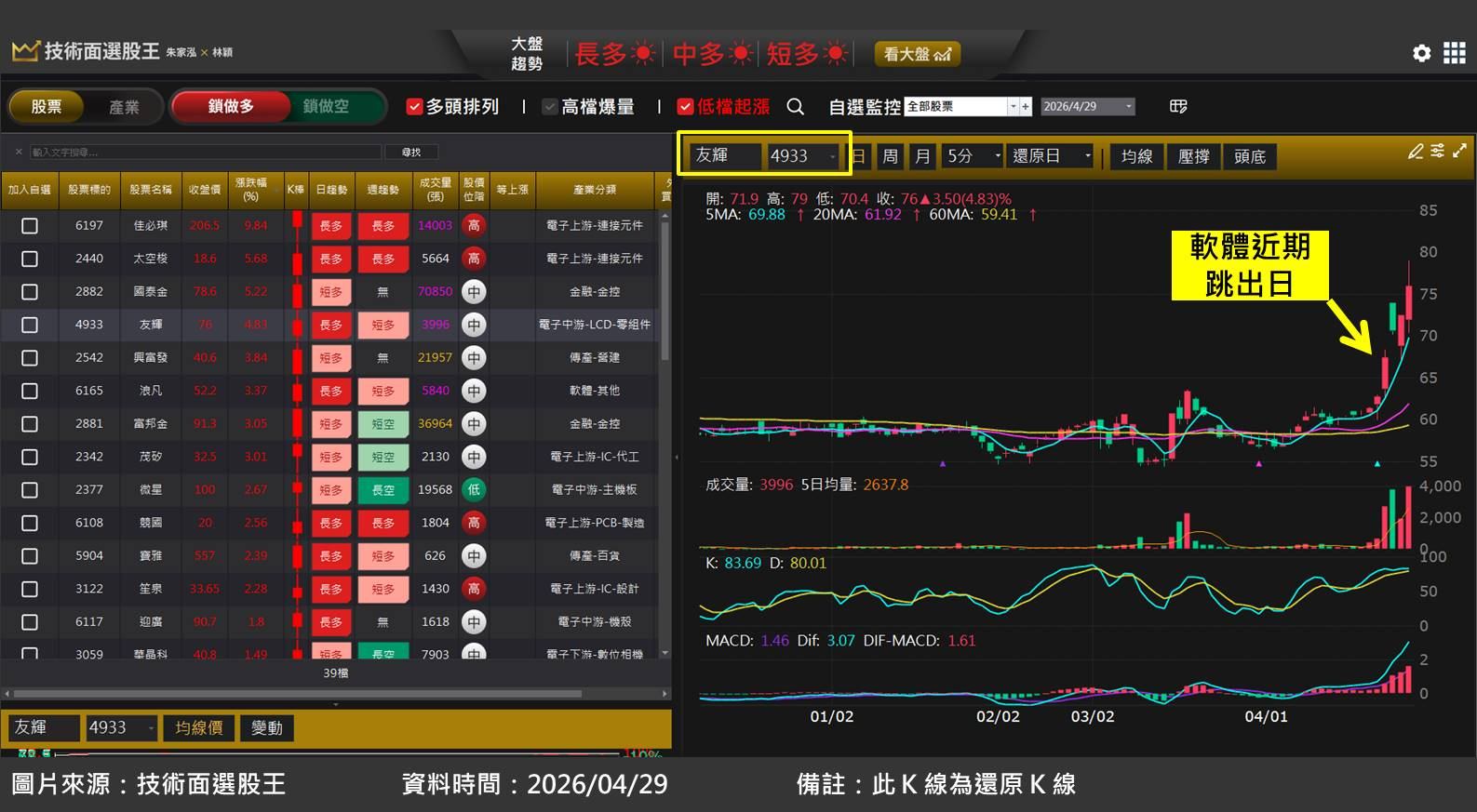This screenshot has width=1477, height=812.
Task: Switch to 產業 tab
Action: (124, 107)
